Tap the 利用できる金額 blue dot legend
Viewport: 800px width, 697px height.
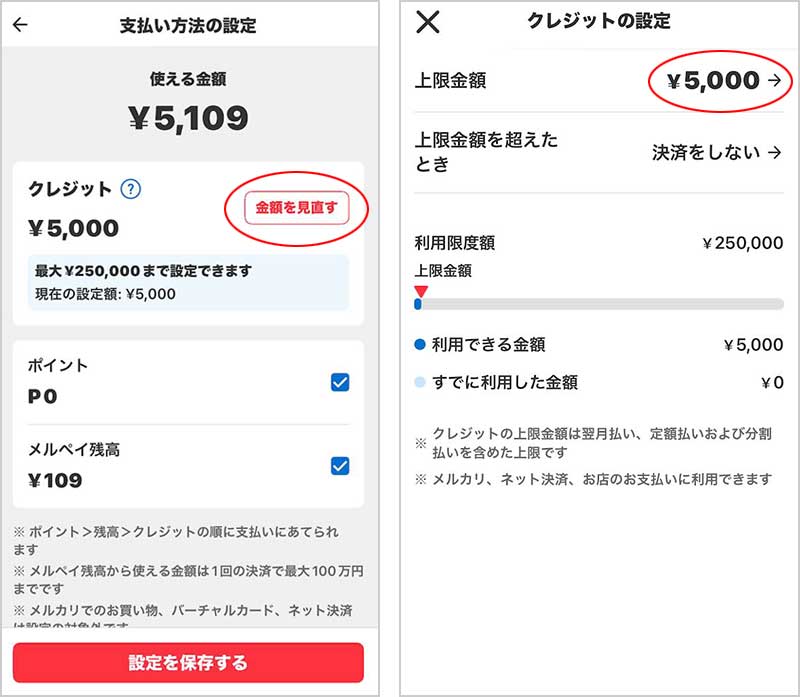[x=420, y=345]
